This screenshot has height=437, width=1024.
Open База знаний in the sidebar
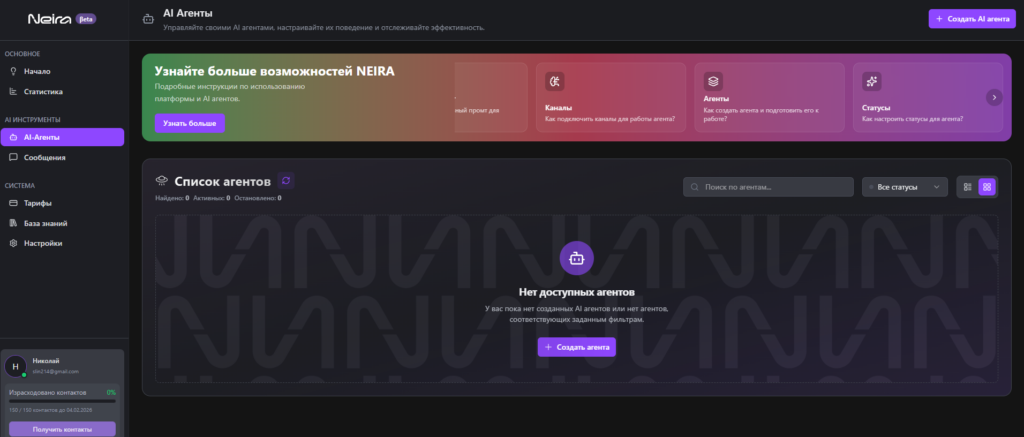pyautogui.click(x=63, y=223)
